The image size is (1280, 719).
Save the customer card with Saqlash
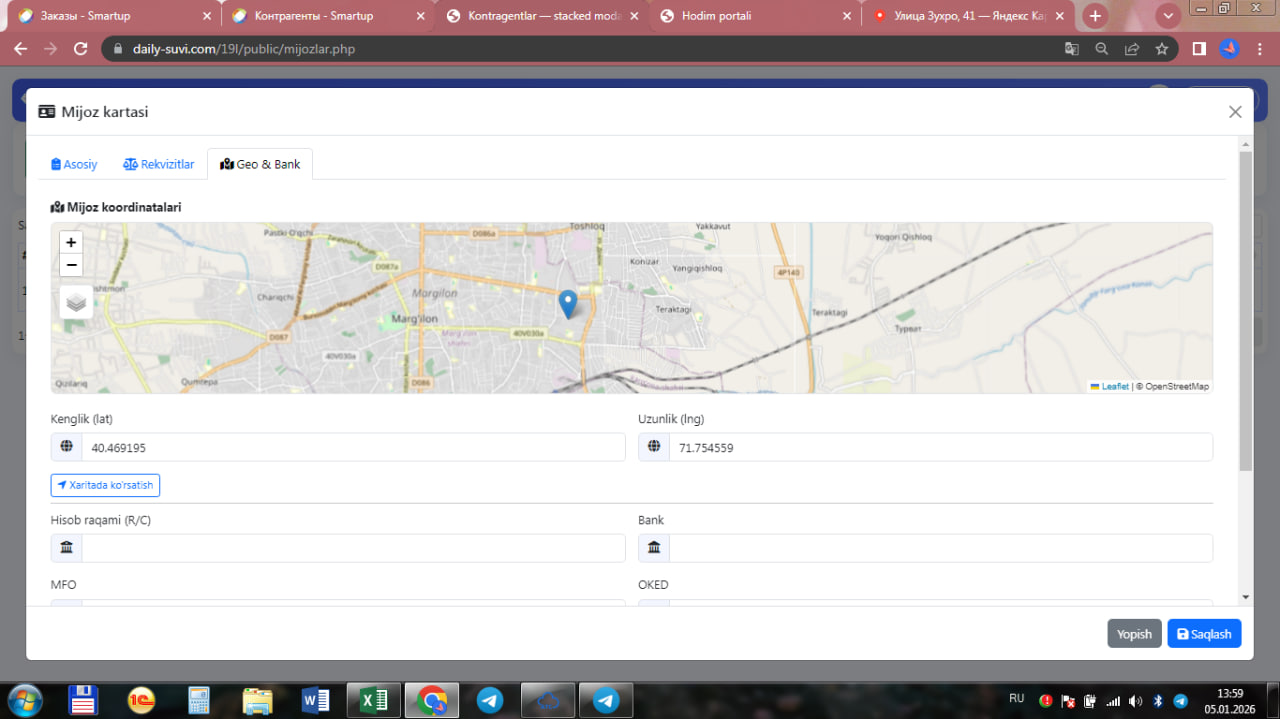[1204, 634]
